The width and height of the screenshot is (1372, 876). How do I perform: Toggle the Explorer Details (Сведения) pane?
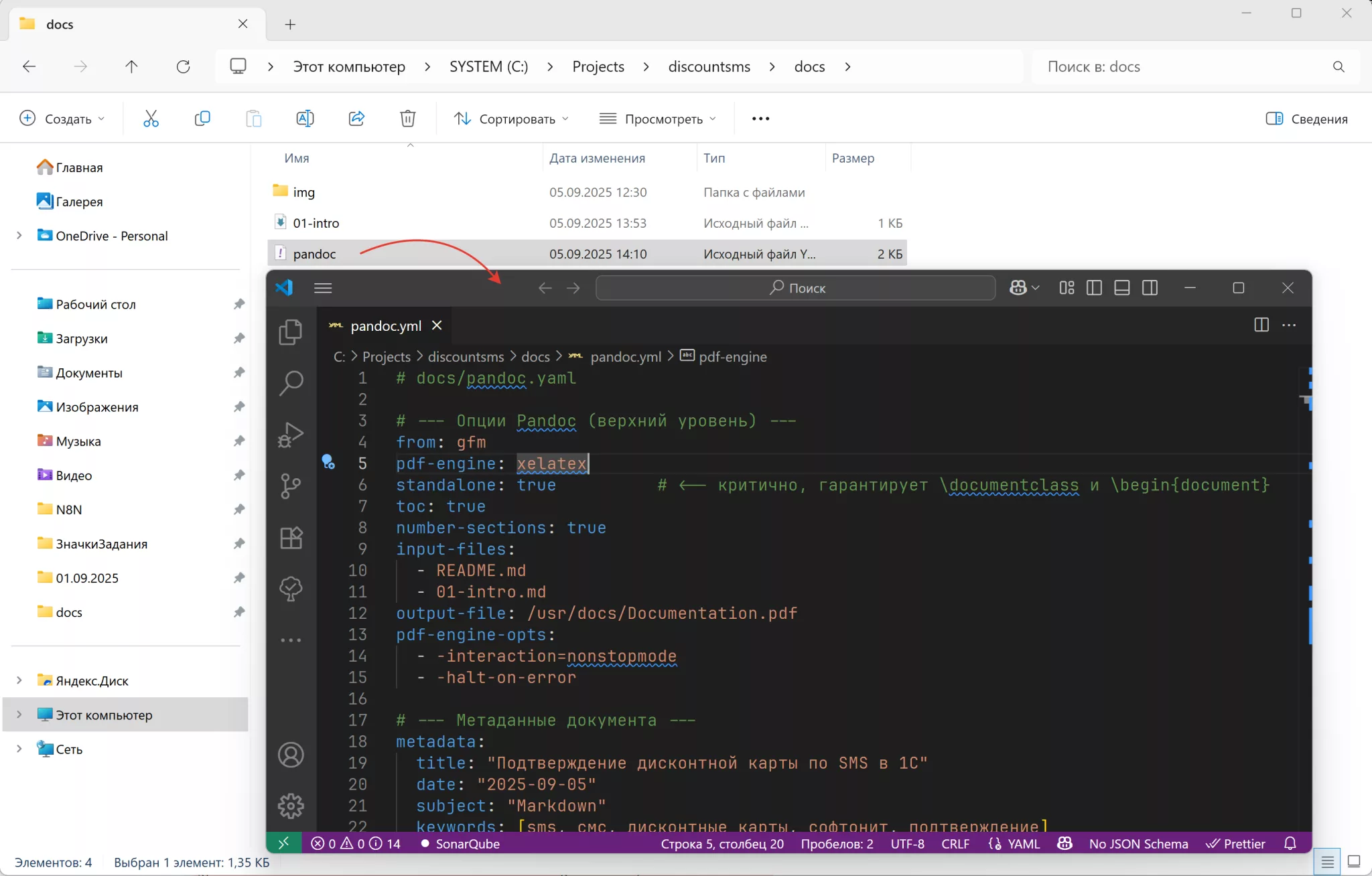1306,119
